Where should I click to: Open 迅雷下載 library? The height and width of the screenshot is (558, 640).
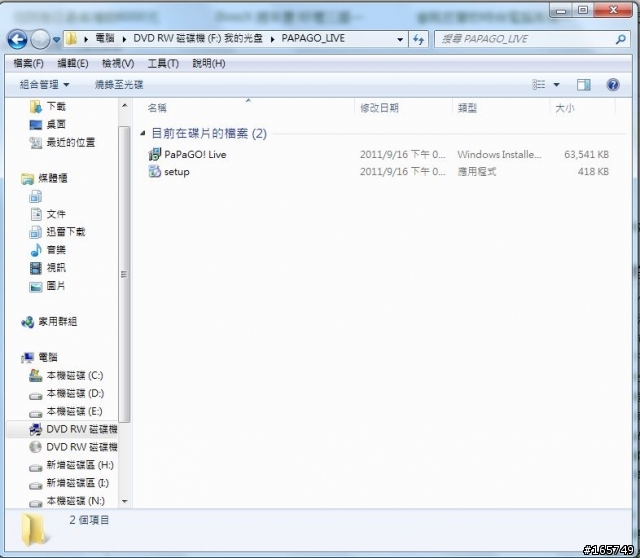click(x=66, y=232)
